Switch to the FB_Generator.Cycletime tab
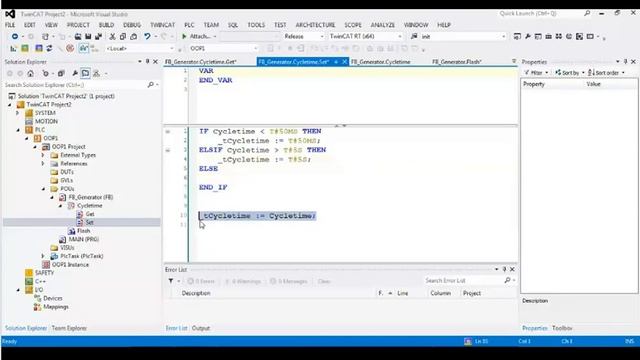This screenshot has height=360, width=640. pyautogui.click(x=380, y=62)
